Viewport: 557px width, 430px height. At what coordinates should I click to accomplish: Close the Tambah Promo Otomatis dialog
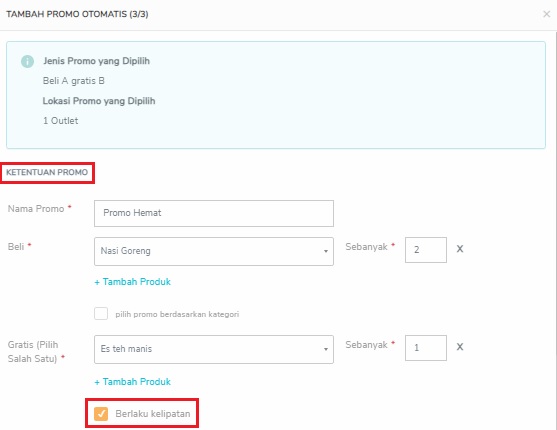point(546,14)
